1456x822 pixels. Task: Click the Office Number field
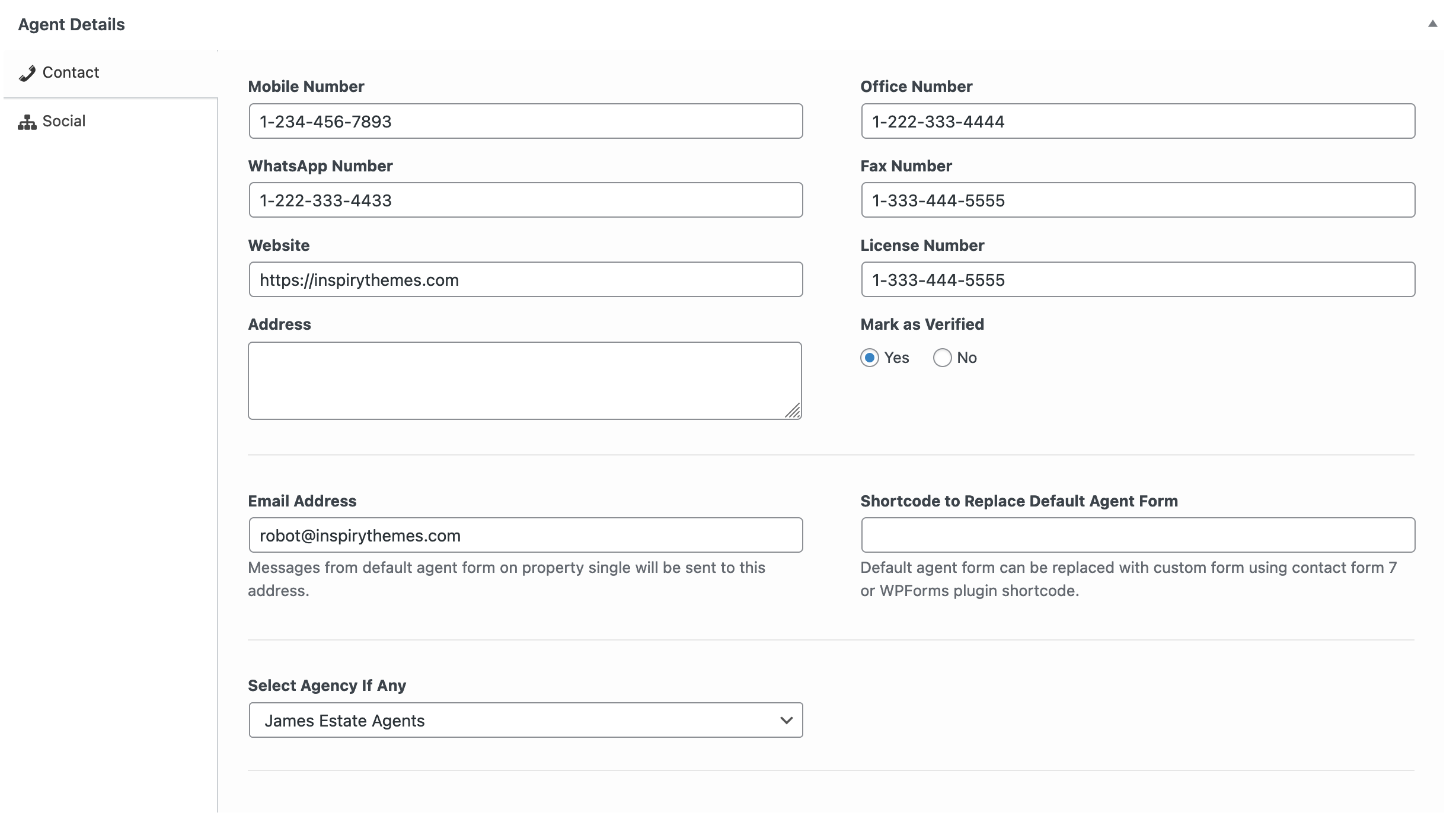(x=1138, y=121)
